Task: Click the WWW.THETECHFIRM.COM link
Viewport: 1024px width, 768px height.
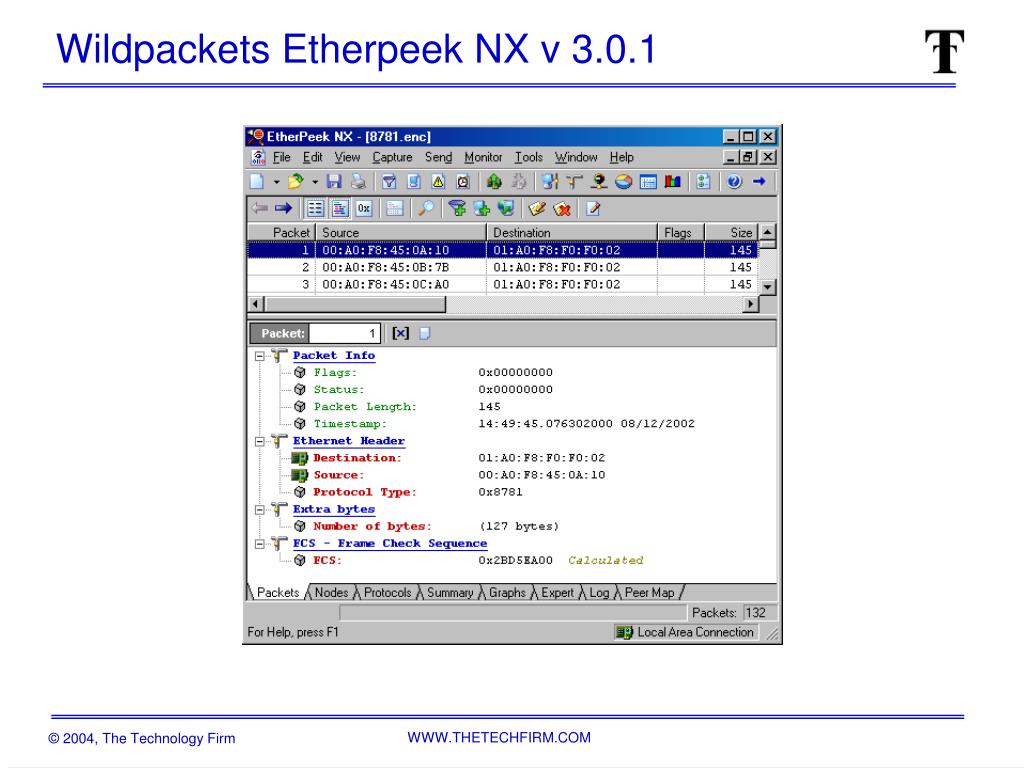Action: click(499, 737)
